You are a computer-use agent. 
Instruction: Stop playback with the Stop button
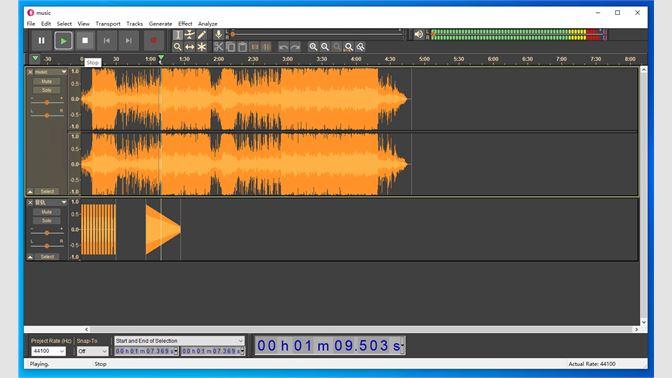coord(85,41)
